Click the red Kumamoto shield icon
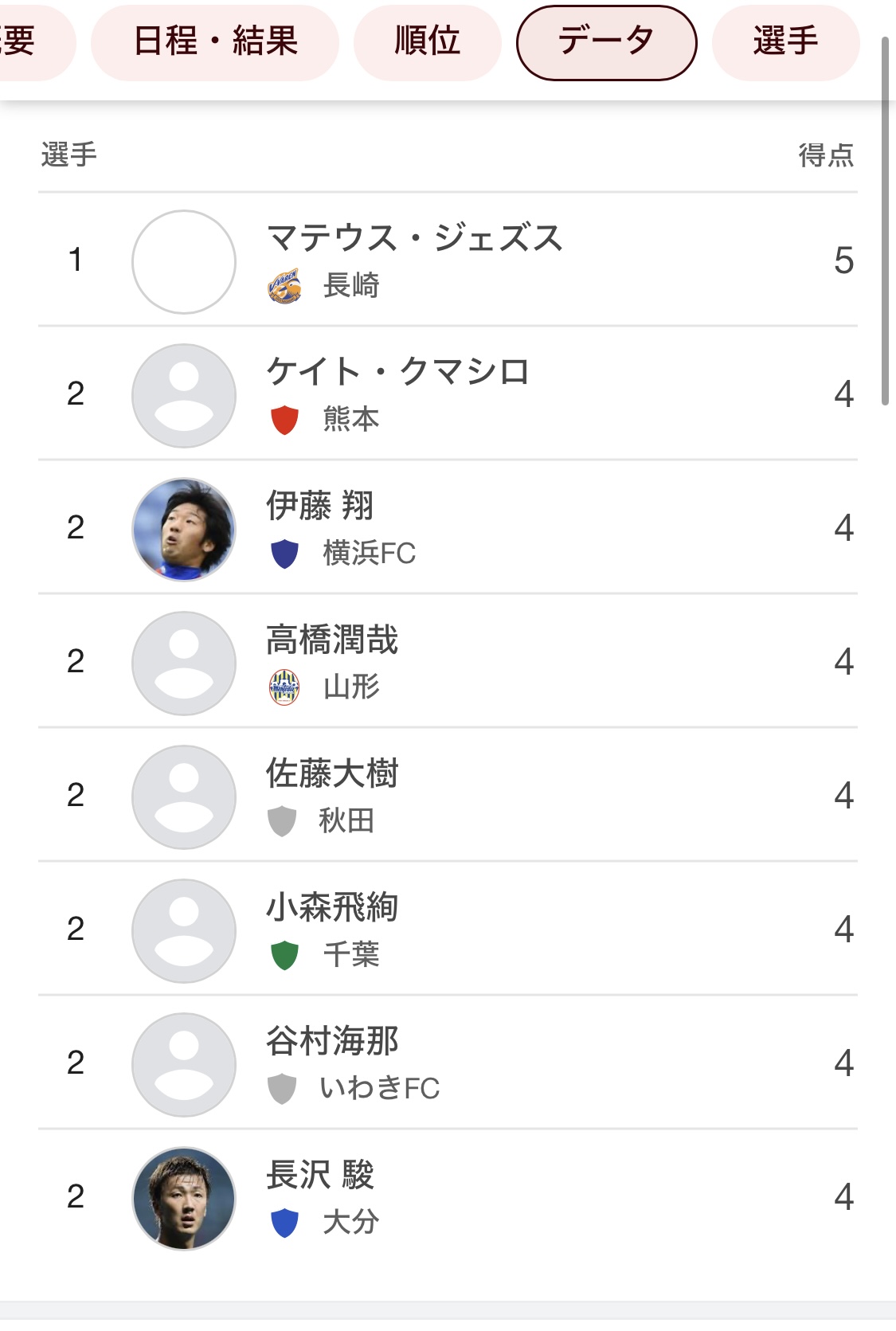Image resolution: width=896 pixels, height=1331 pixels. [284, 420]
